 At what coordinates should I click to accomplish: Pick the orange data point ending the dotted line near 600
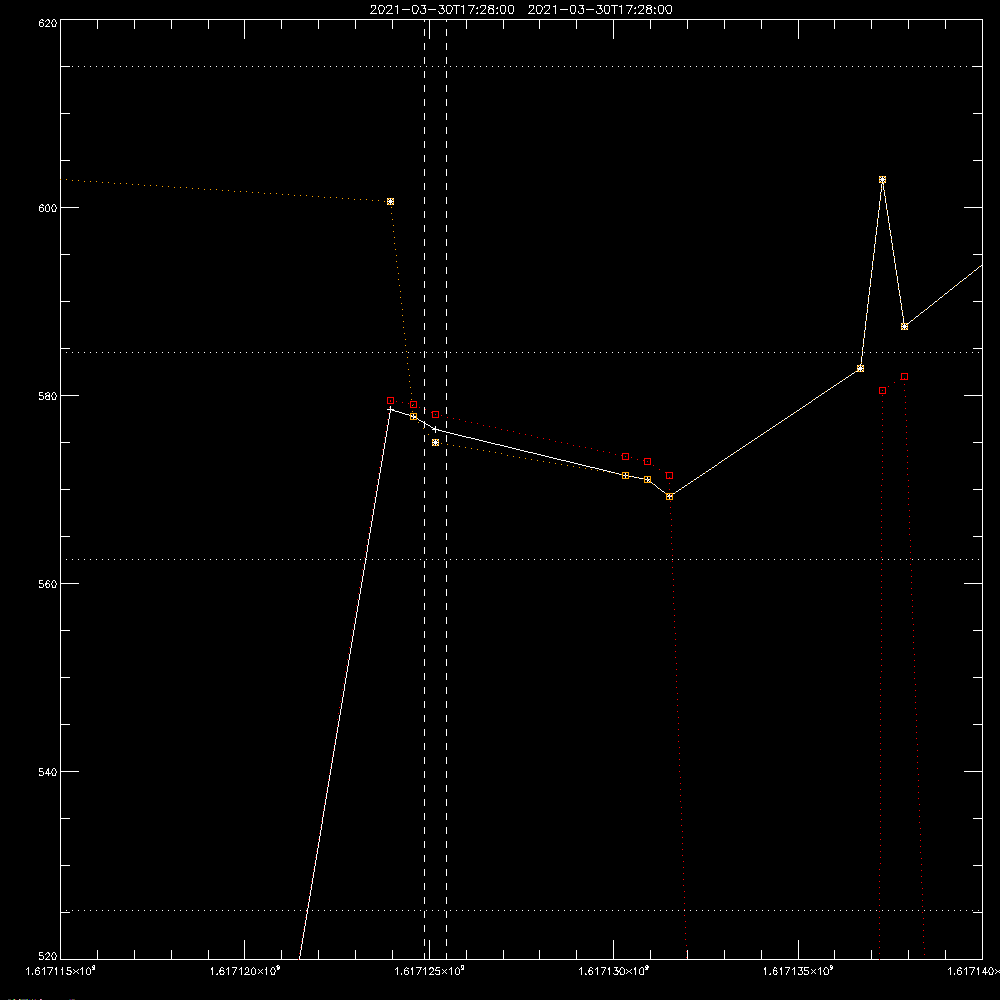point(391,202)
